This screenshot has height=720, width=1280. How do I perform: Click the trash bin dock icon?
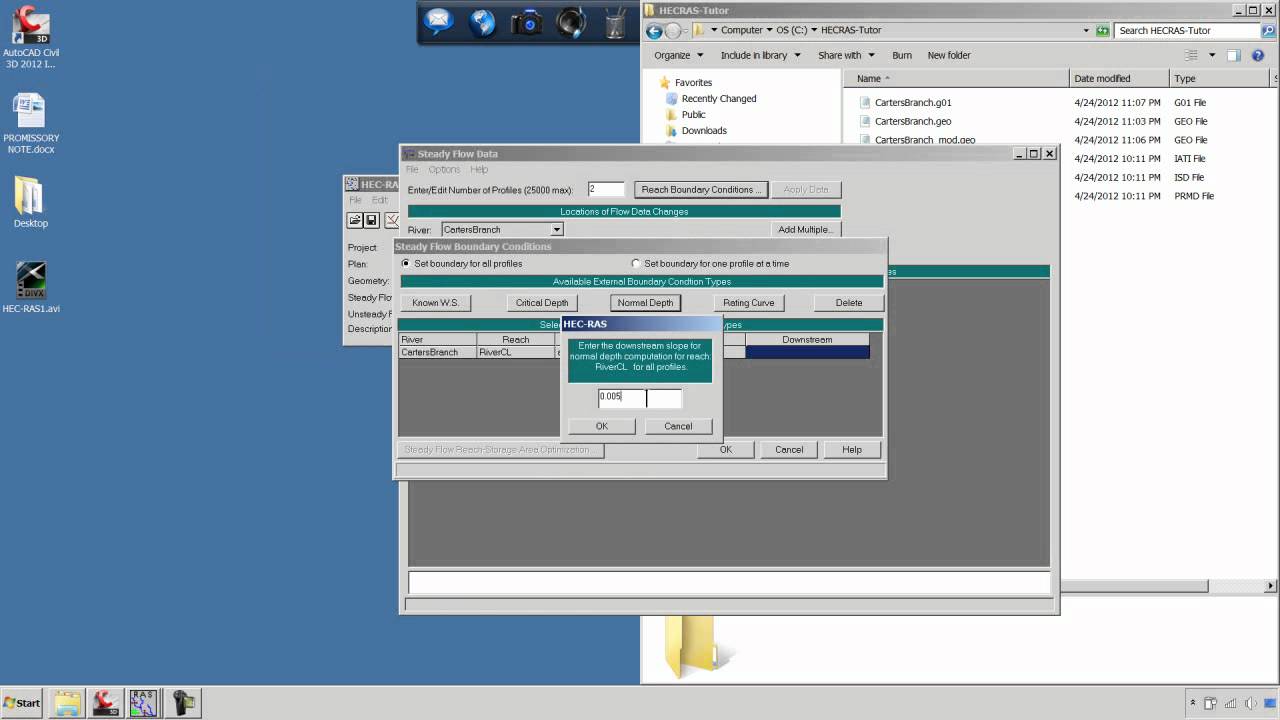[x=615, y=22]
